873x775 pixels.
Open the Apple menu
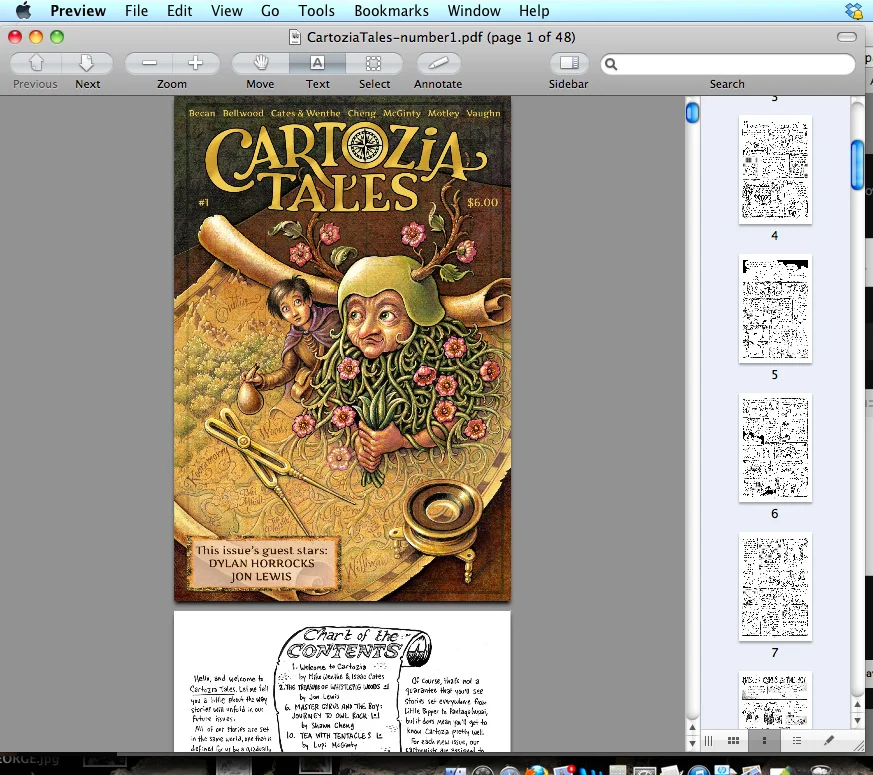(x=24, y=11)
